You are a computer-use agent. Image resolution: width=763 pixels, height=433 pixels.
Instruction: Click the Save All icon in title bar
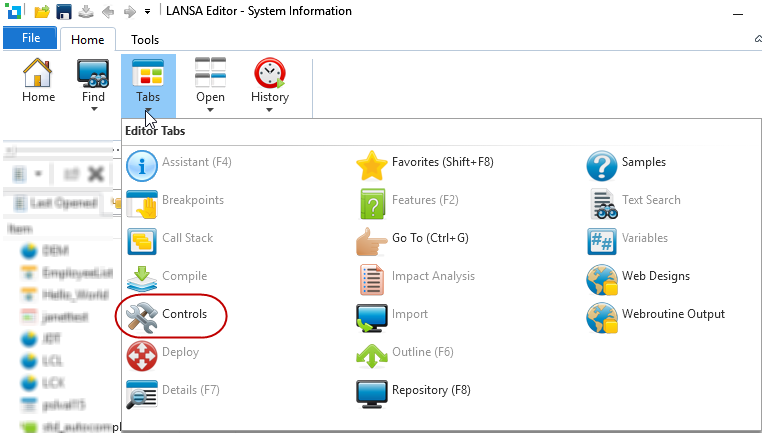[x=86, y=11]
